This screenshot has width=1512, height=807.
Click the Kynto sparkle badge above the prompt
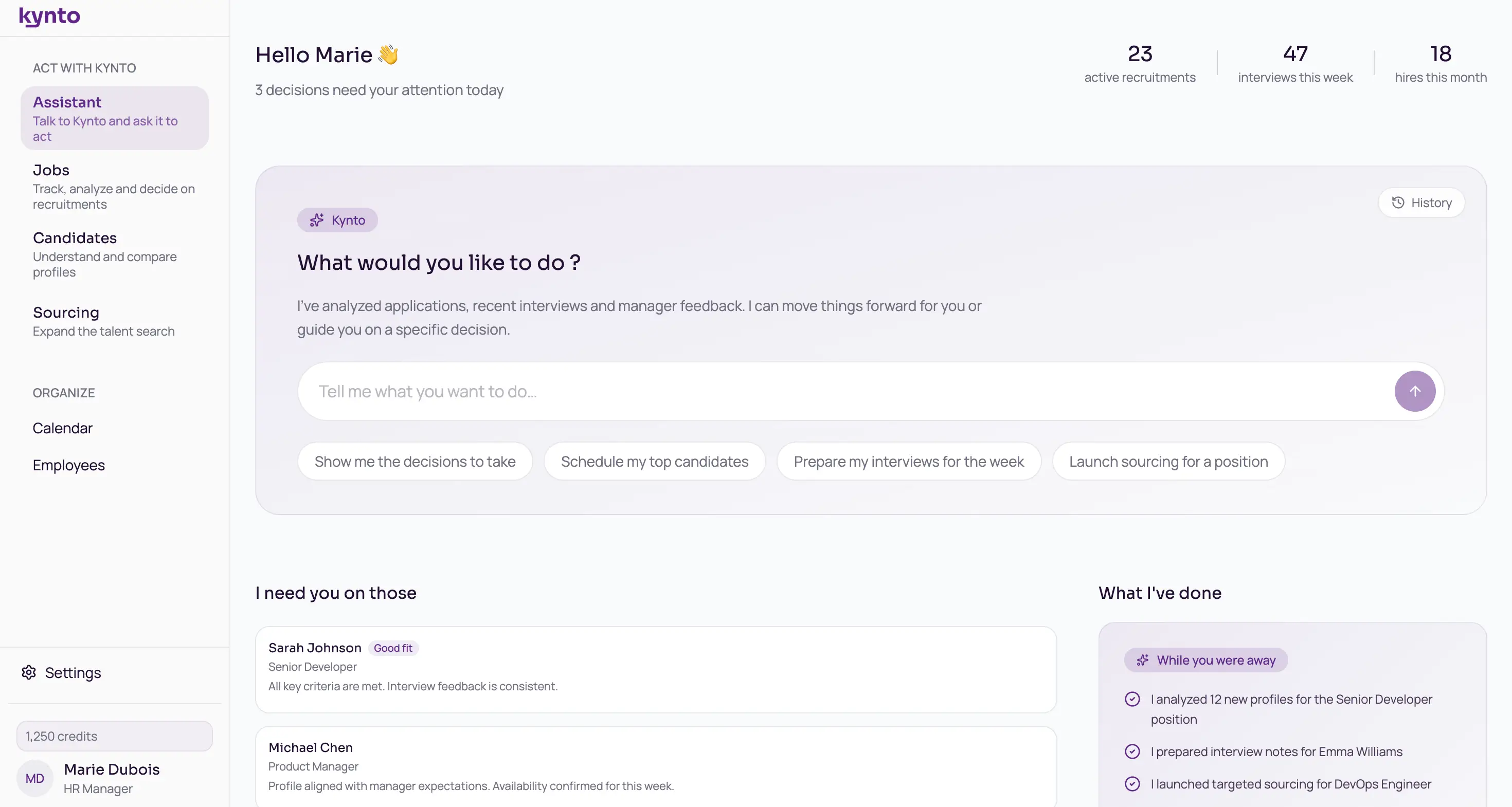(337, 220)
